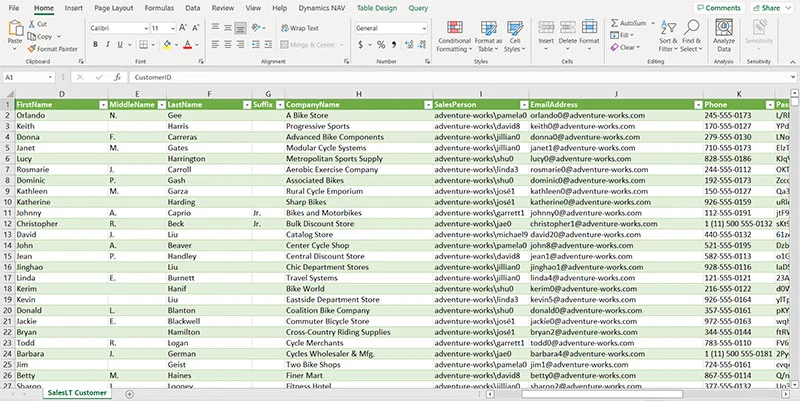Open the SalesPerson column filter dropdown

[524, 105]
